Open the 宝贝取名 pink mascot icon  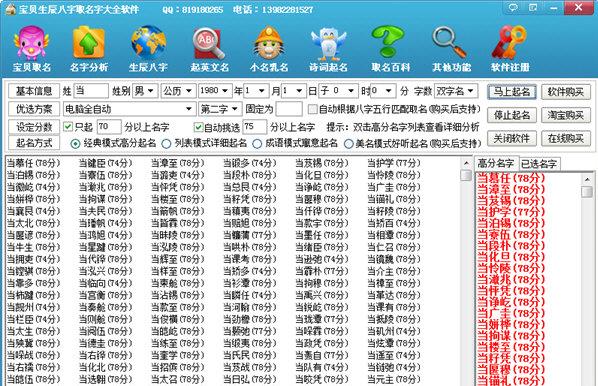[32, 43]
